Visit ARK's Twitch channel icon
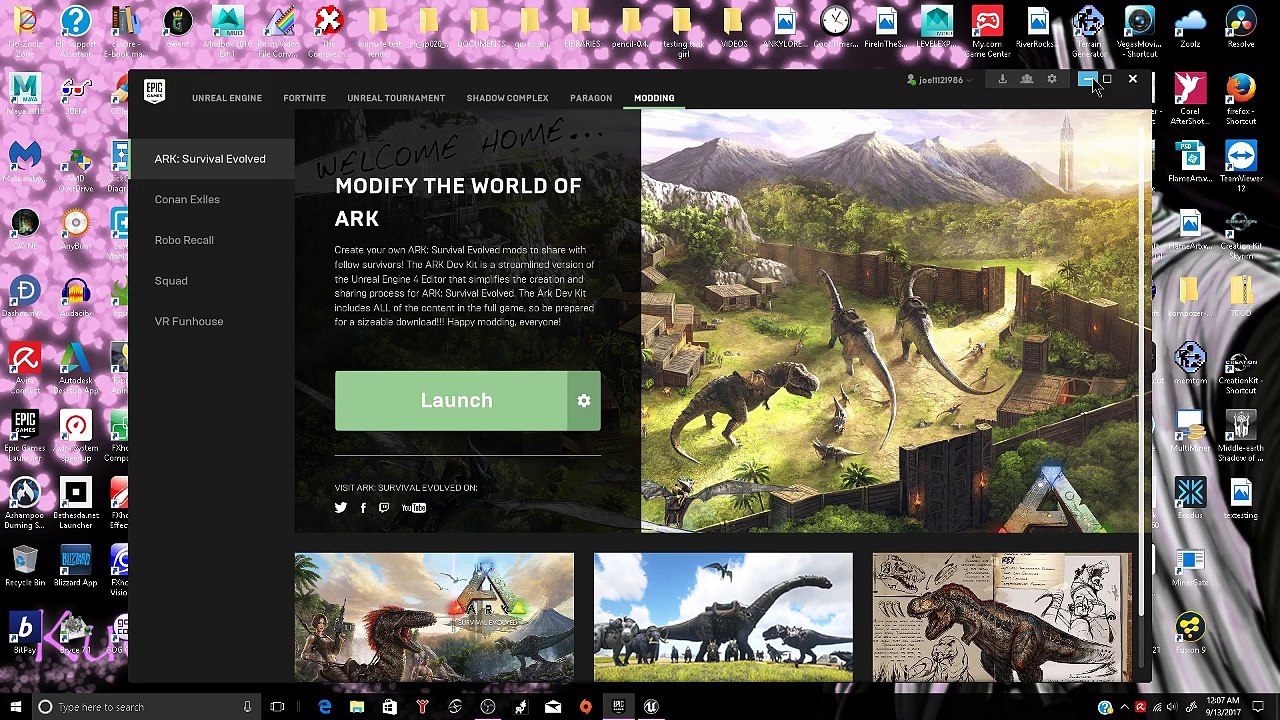1280x720 pixels. (384, 508)
